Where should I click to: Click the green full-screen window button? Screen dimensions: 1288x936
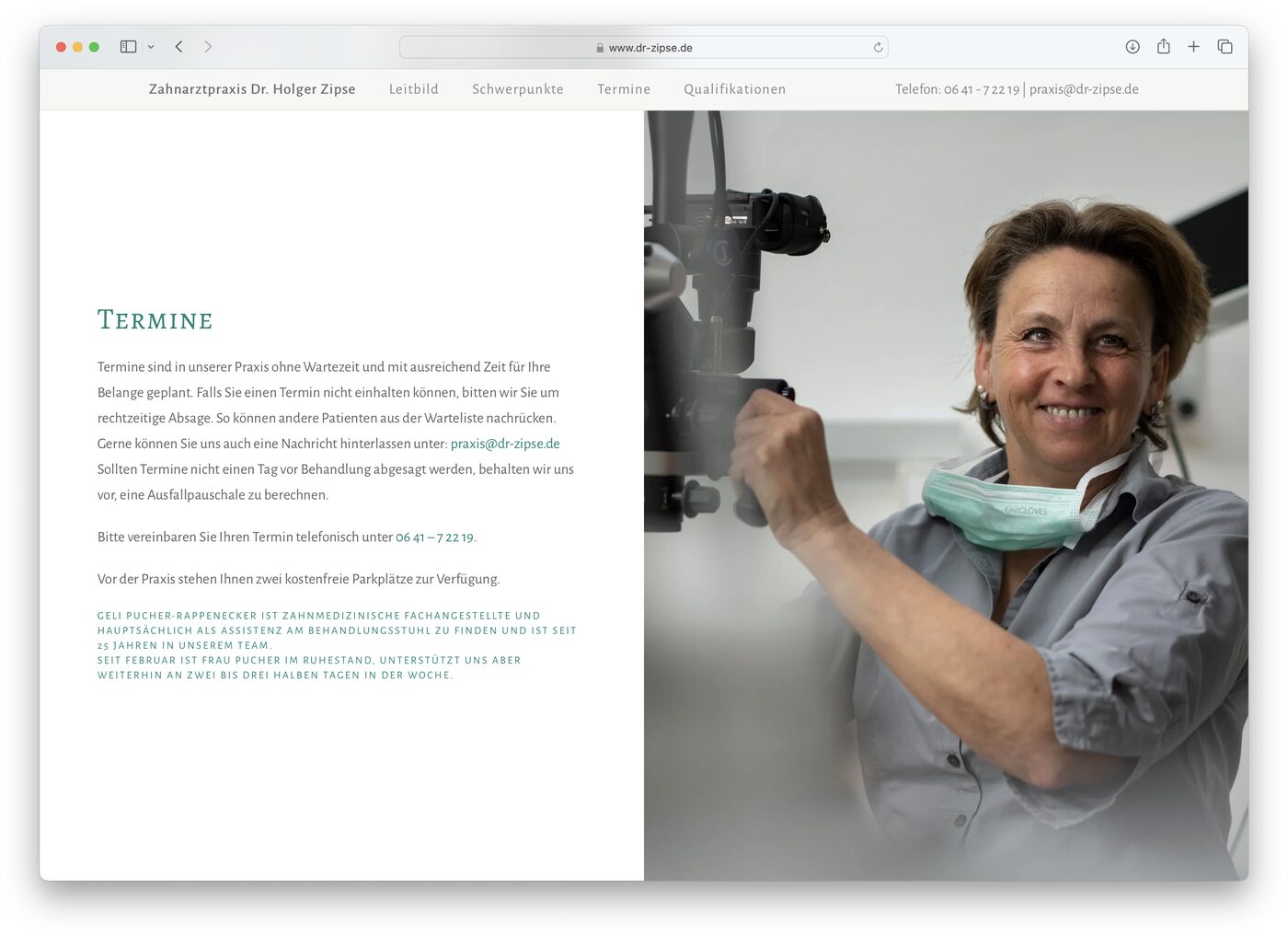point(94,47)
